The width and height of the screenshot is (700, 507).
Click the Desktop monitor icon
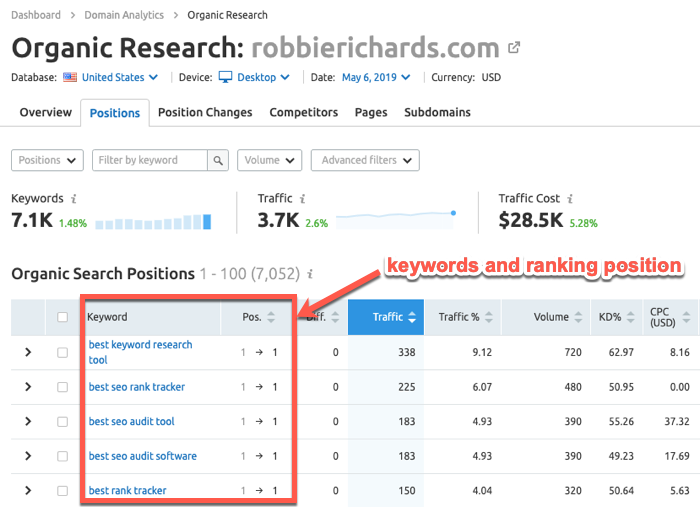(225, 77)
